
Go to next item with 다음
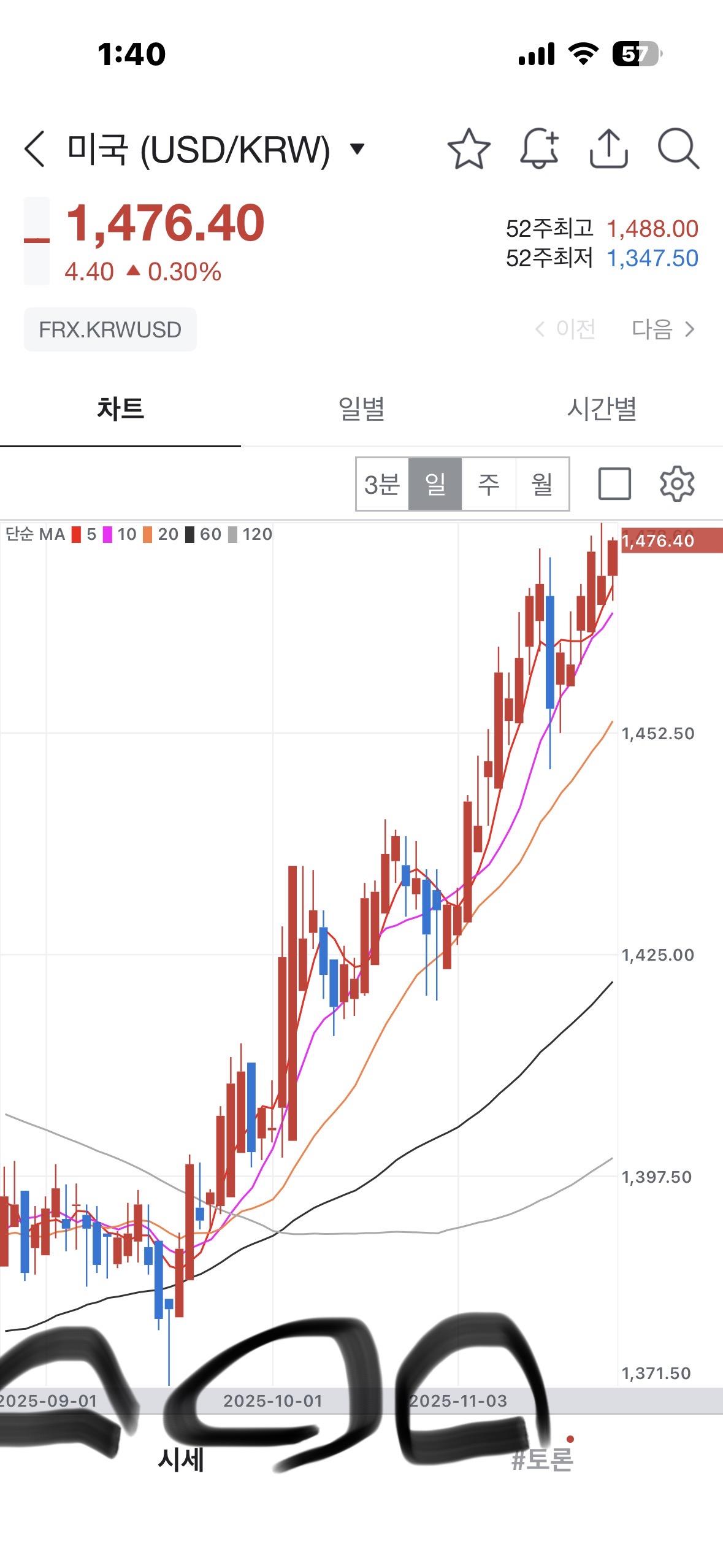(x=664, y=329)
